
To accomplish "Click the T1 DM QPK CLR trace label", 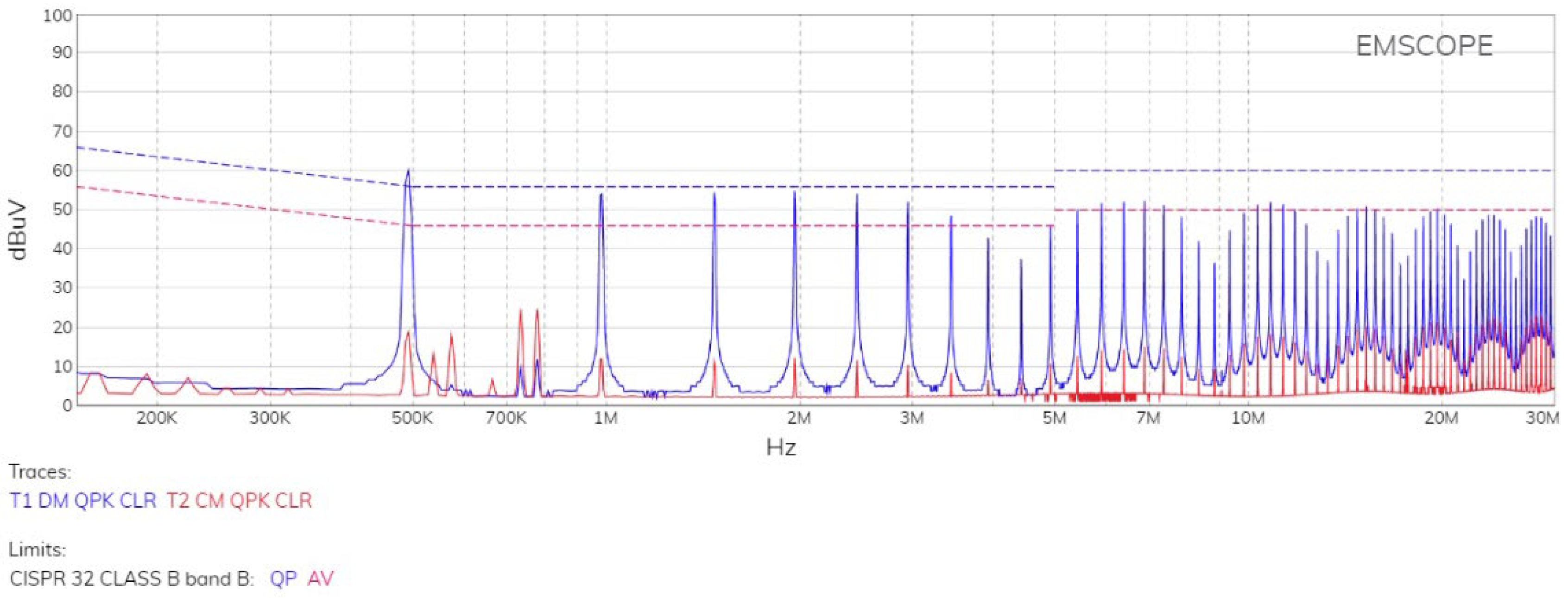I will (83, 500).
